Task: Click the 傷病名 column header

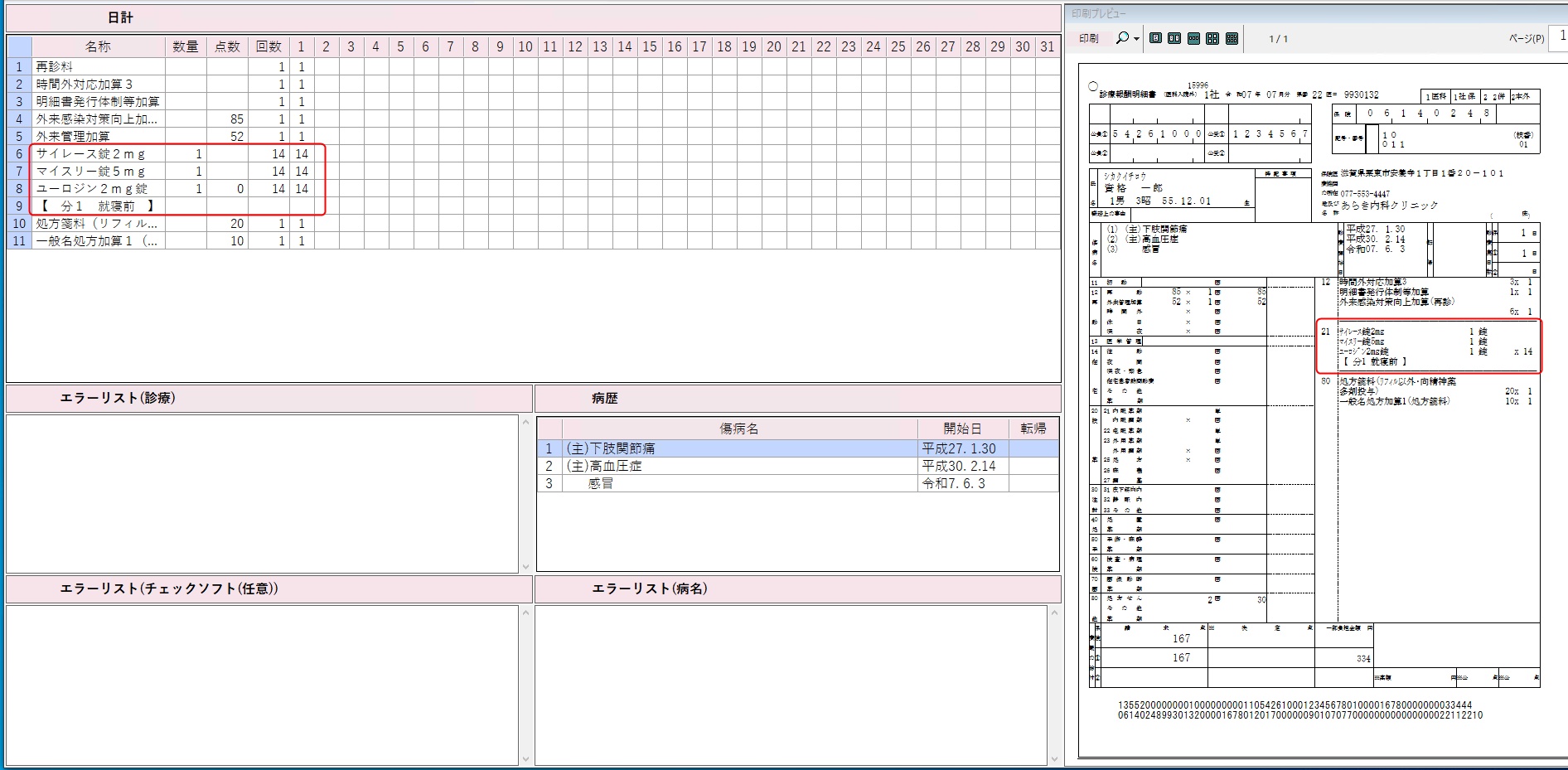Action: coord(739,429)
